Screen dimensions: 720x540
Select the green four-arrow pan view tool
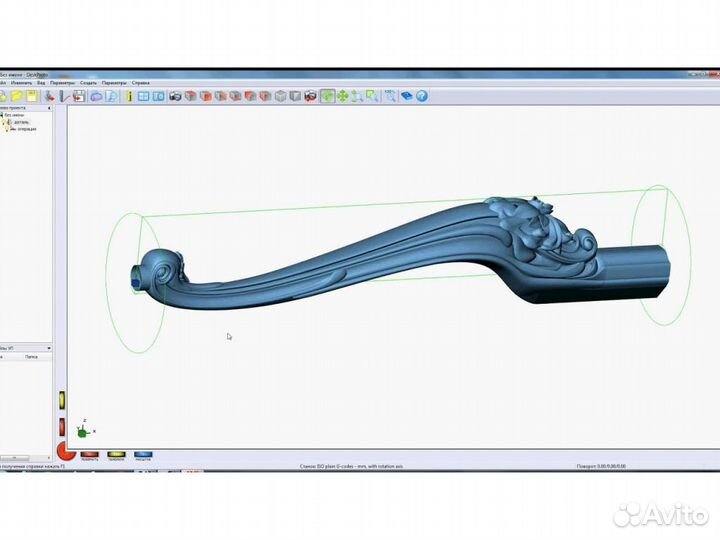pyautogui.click(x=342, y=96)
